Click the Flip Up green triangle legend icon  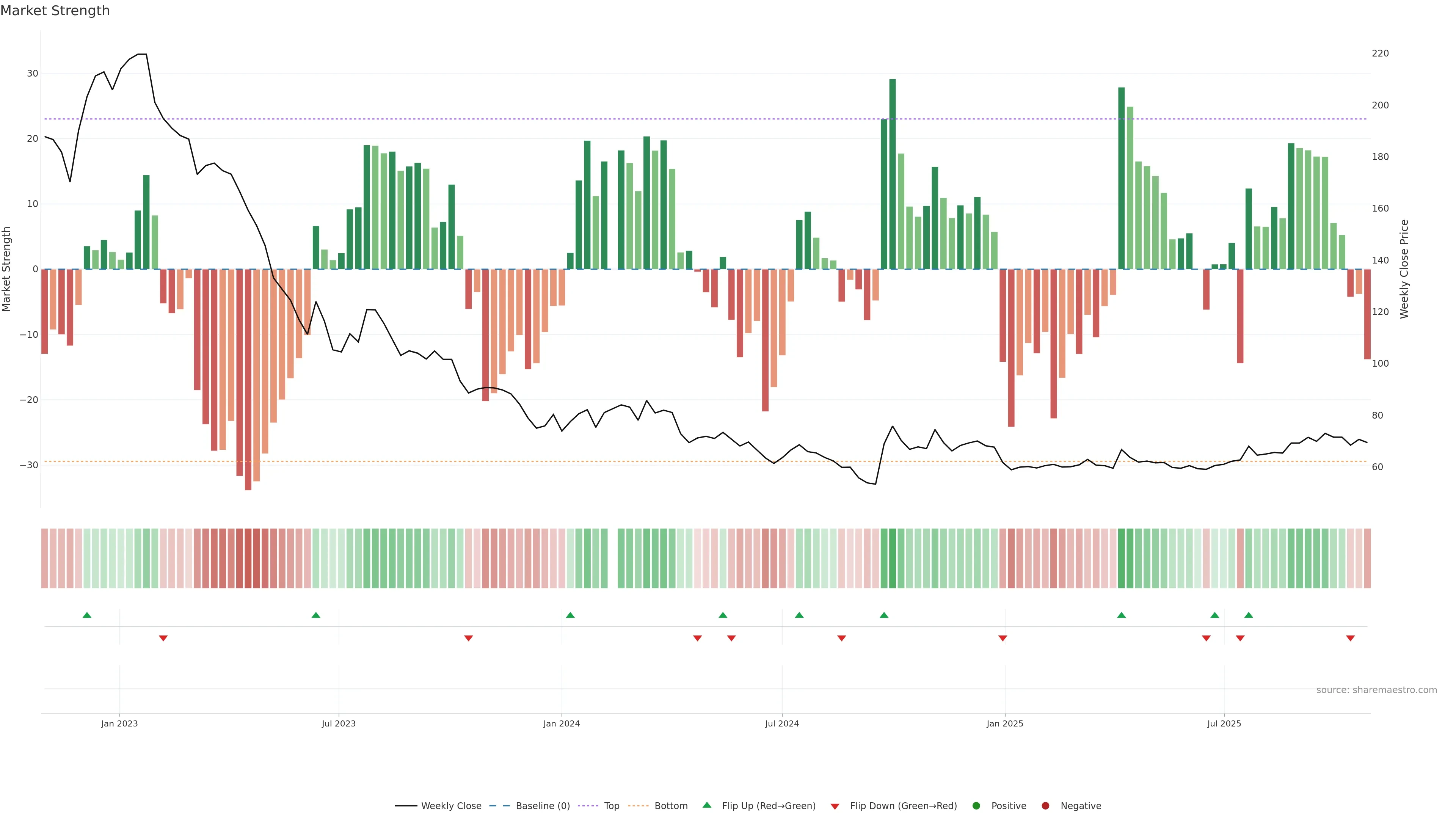pos(706,805)
